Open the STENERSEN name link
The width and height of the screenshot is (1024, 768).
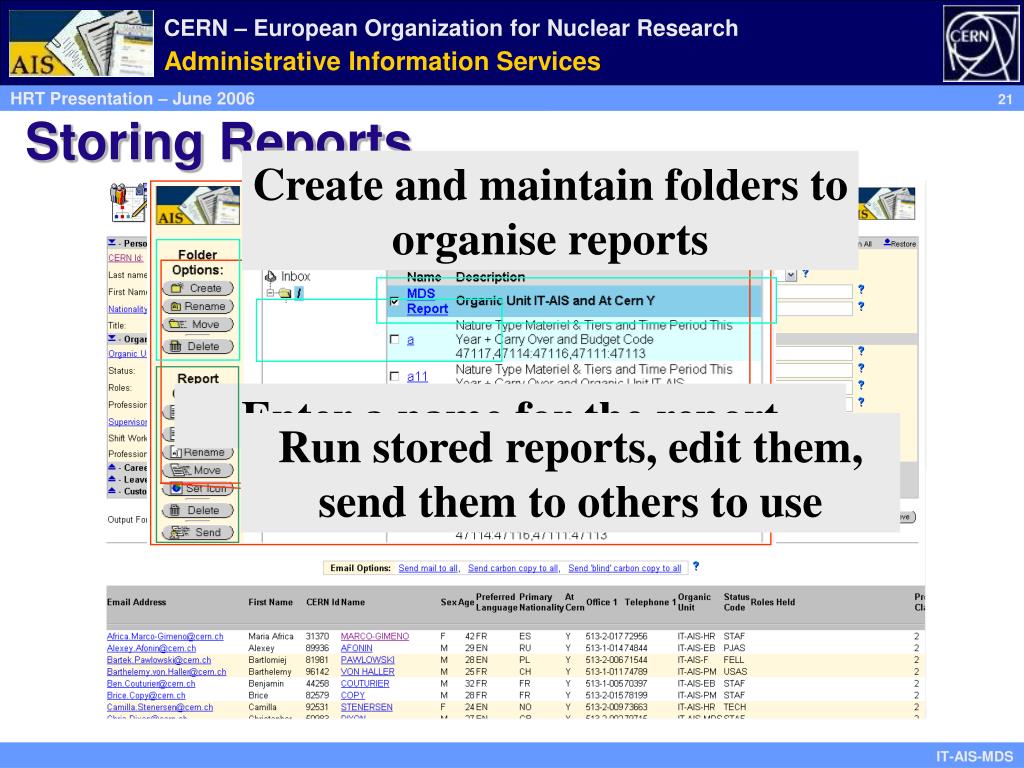(x=366, y=707)
